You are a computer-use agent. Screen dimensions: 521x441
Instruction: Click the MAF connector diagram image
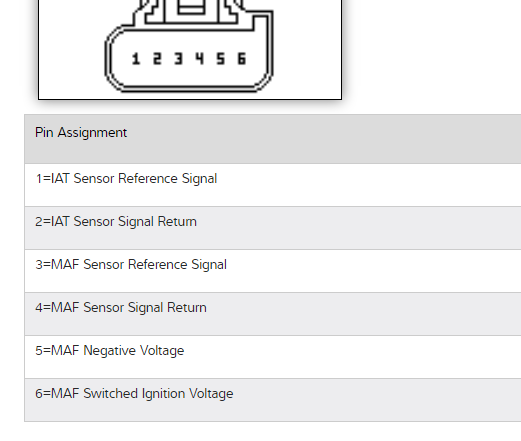[x=190, y=49]
